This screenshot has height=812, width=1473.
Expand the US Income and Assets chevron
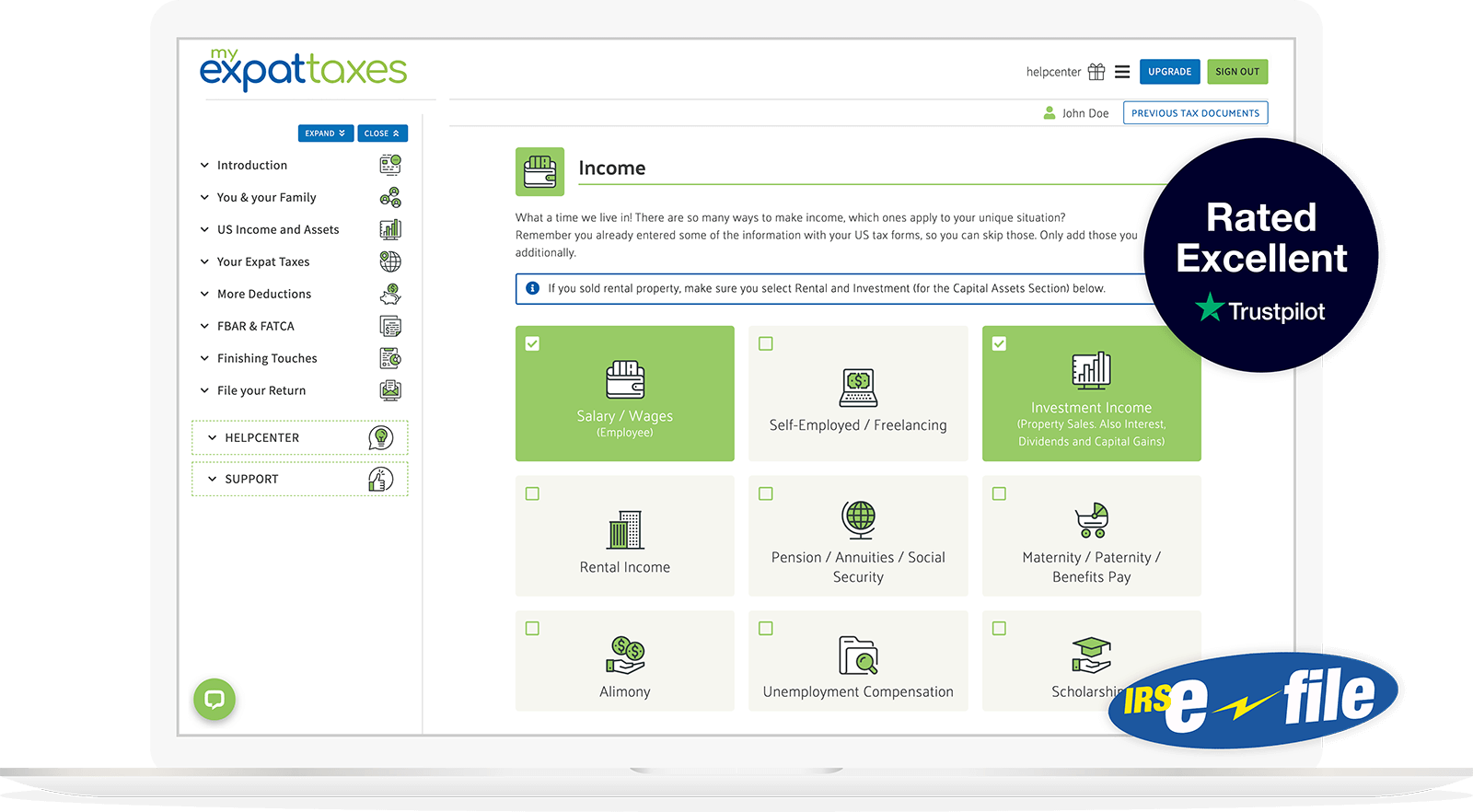204,230
